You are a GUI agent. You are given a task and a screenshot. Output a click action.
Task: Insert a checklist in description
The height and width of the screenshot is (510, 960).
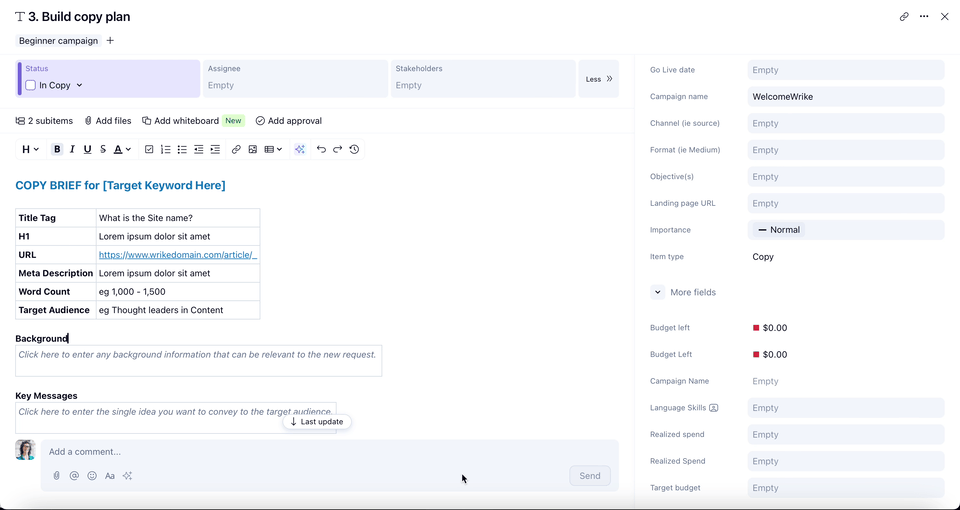tap(149, 149)
